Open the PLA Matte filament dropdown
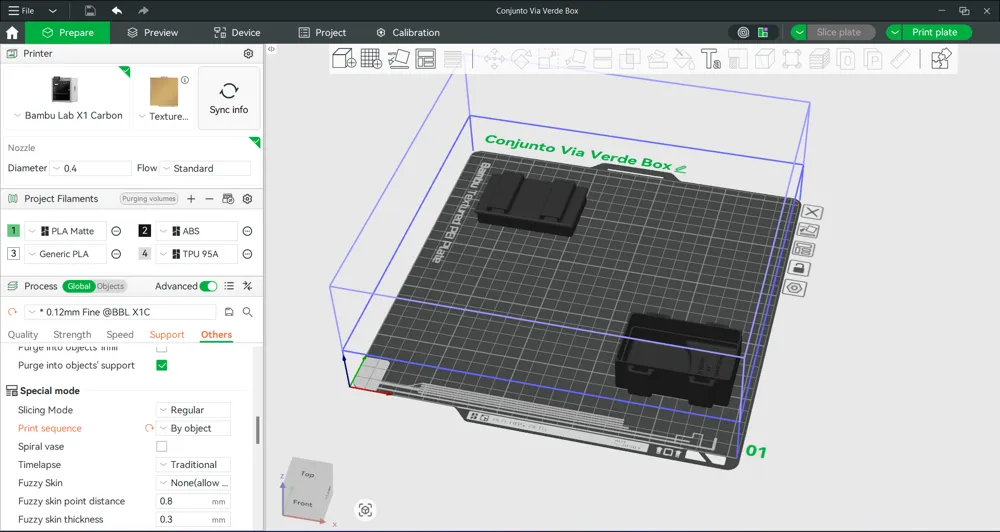Screen dimensions: 1000x532 [65, 231]
